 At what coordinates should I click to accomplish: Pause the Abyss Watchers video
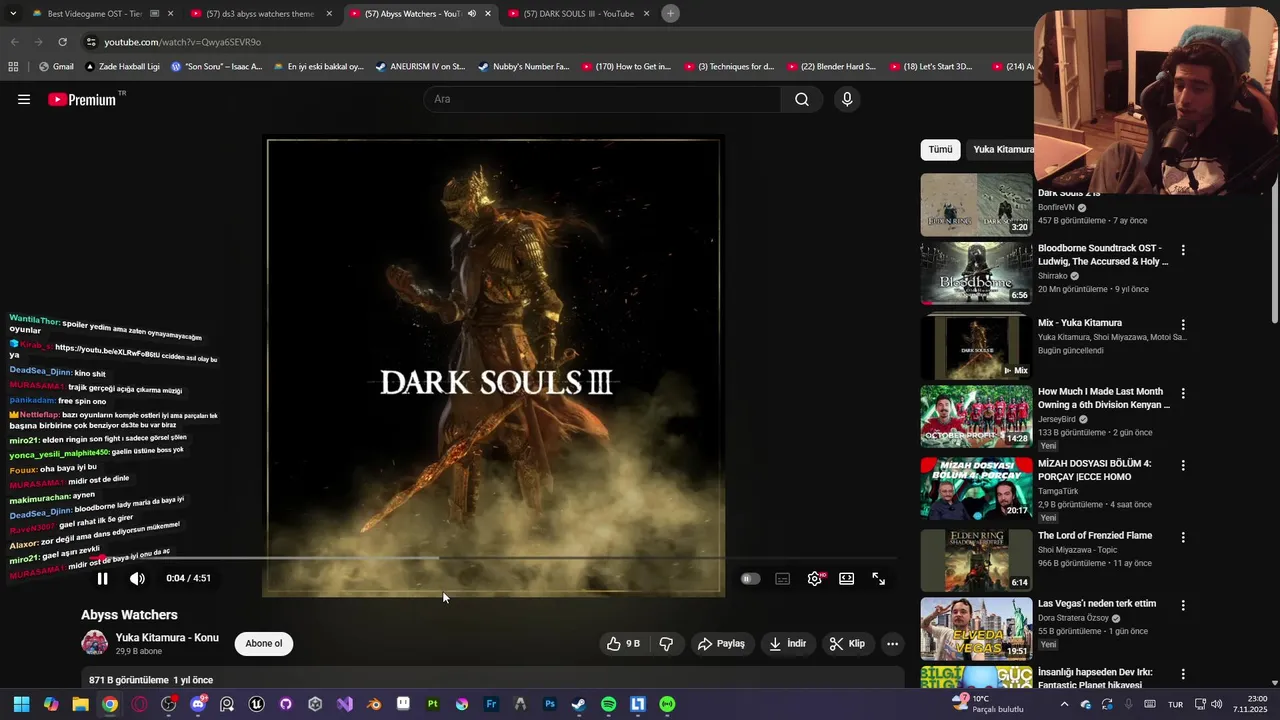[x=102, y=578]
